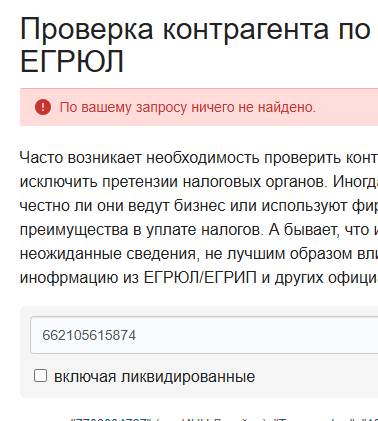Click the включая ликвидированные label text
Screen dimensions: 378x421
tap(154, 377)
